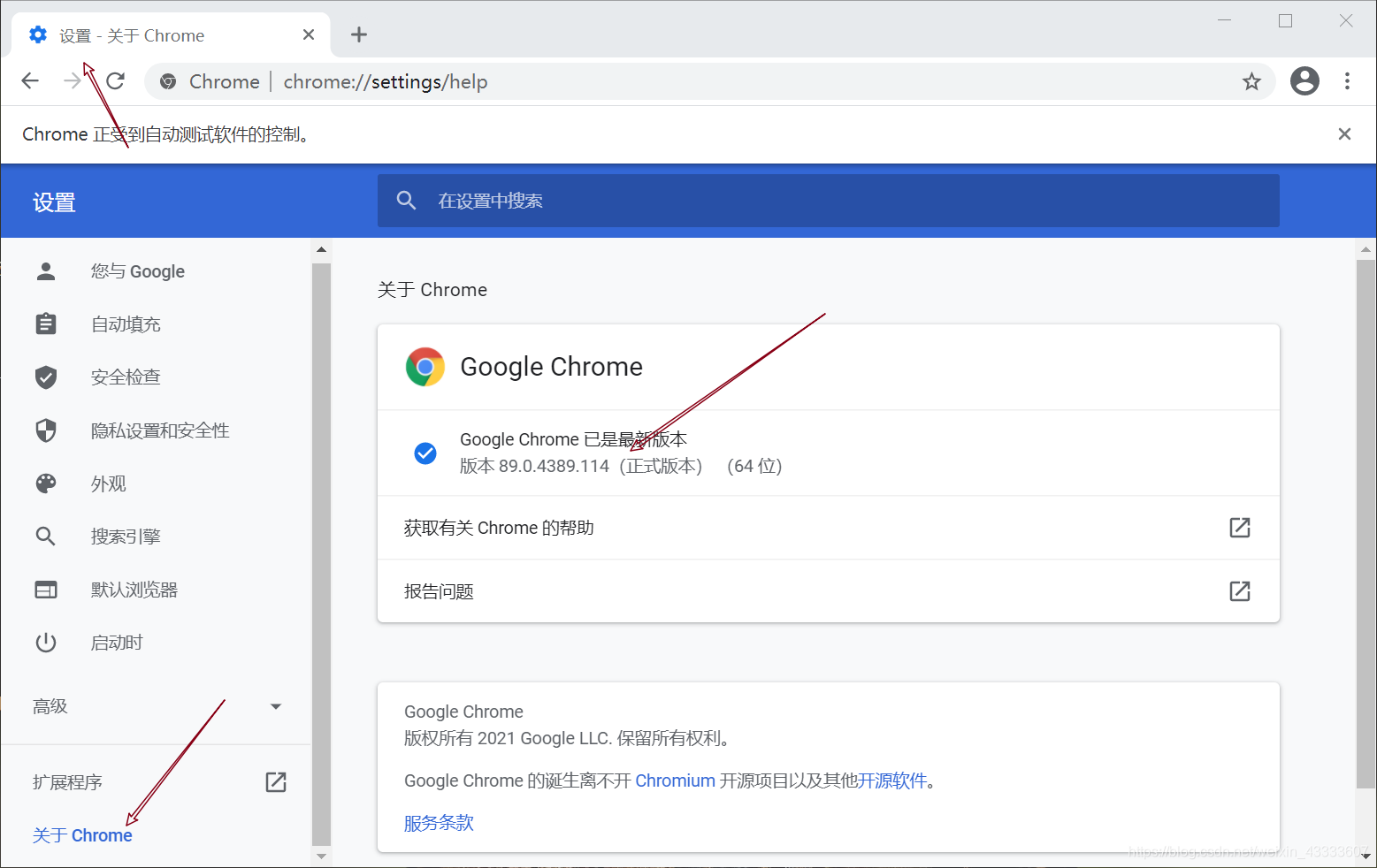Click the Google Chrome logo
The image size is (1377, 868).
tap(425, 367)
